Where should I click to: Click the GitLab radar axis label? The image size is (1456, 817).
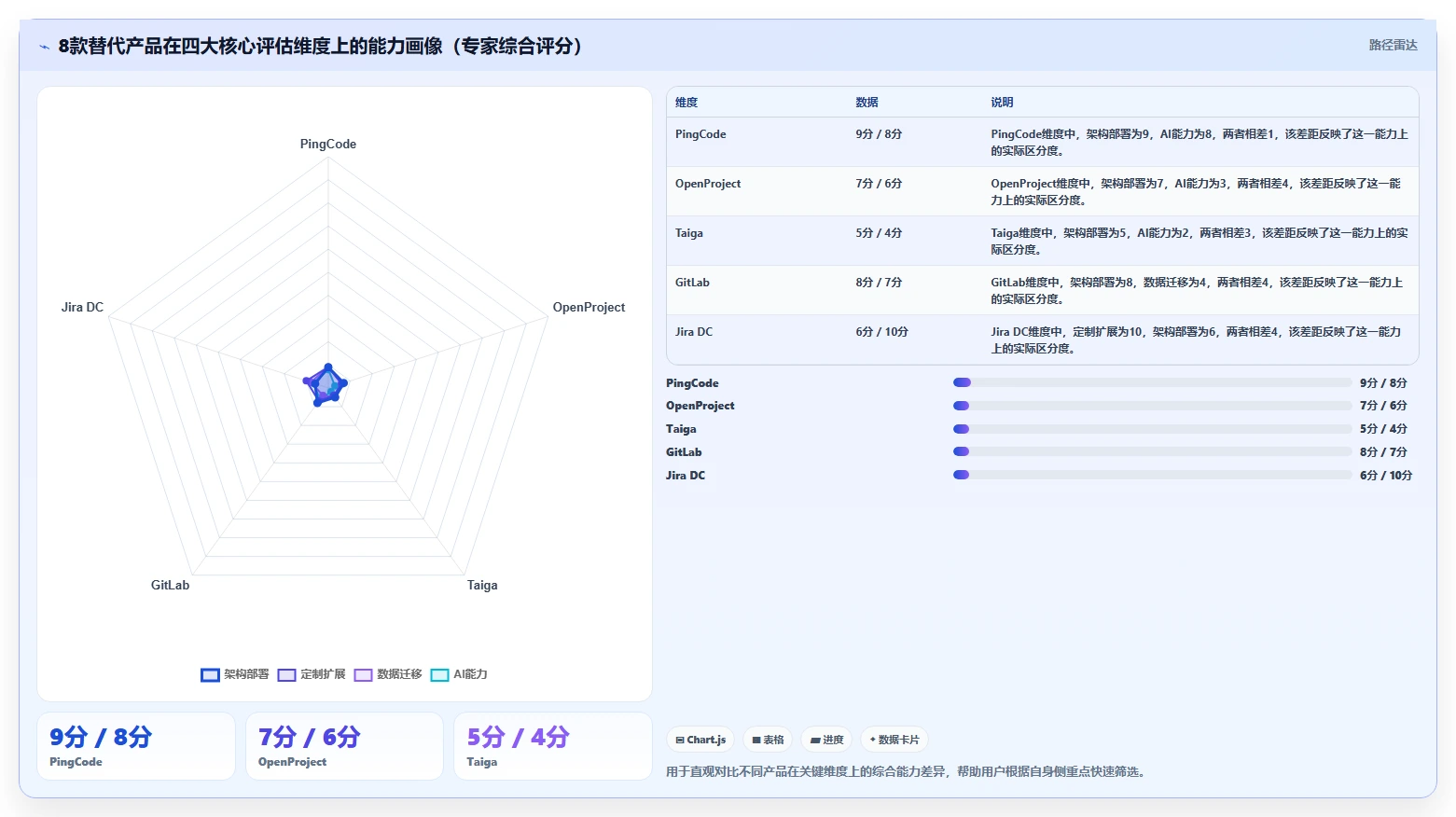click(170, 585)
